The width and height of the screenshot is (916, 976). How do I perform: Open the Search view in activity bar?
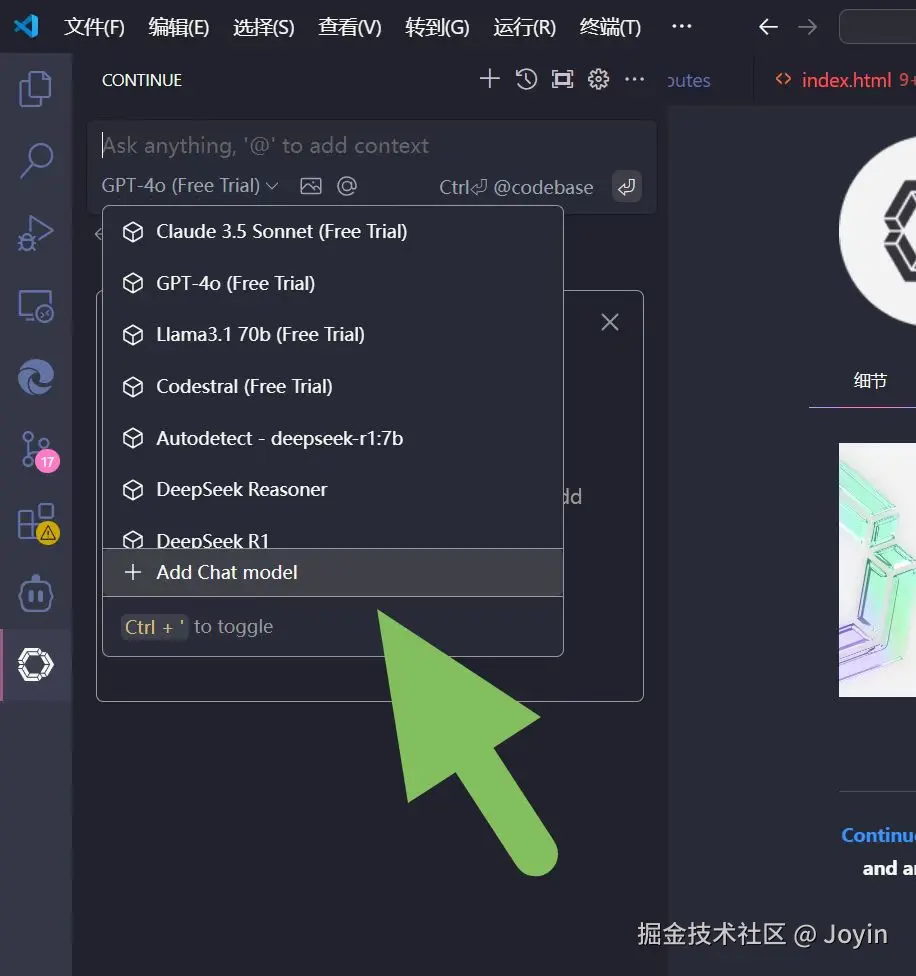click(36, 161)
